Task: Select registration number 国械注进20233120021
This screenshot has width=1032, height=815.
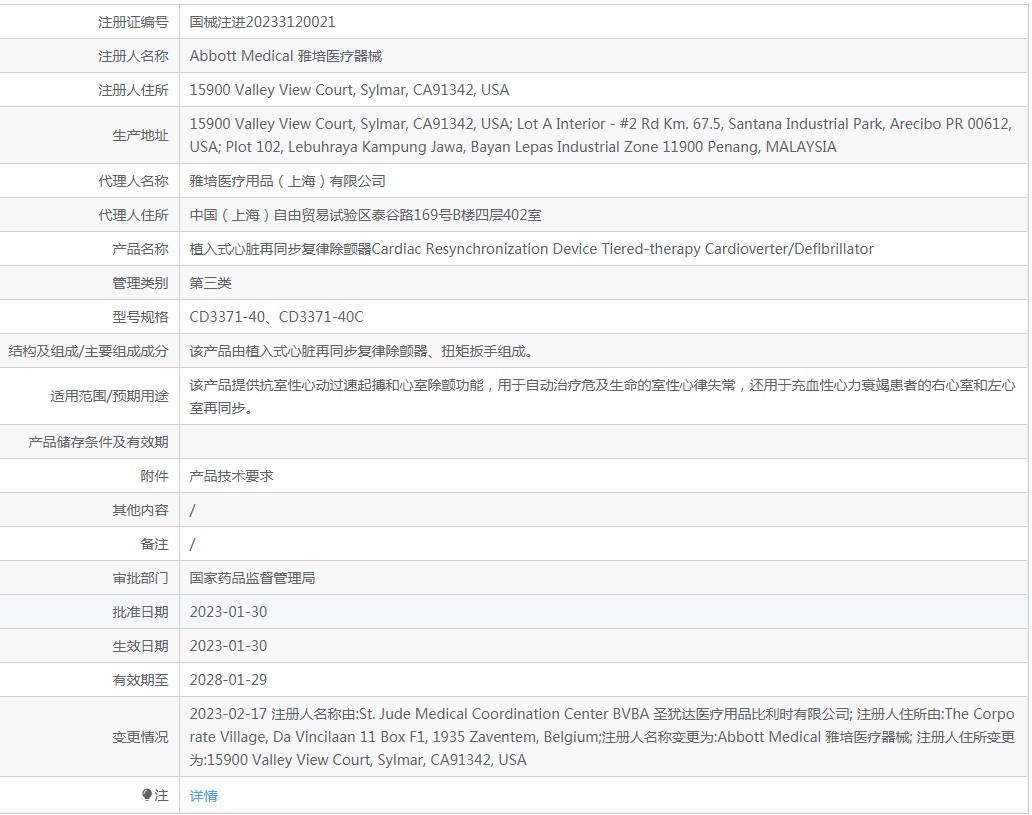Action: (x=263, y=22)
